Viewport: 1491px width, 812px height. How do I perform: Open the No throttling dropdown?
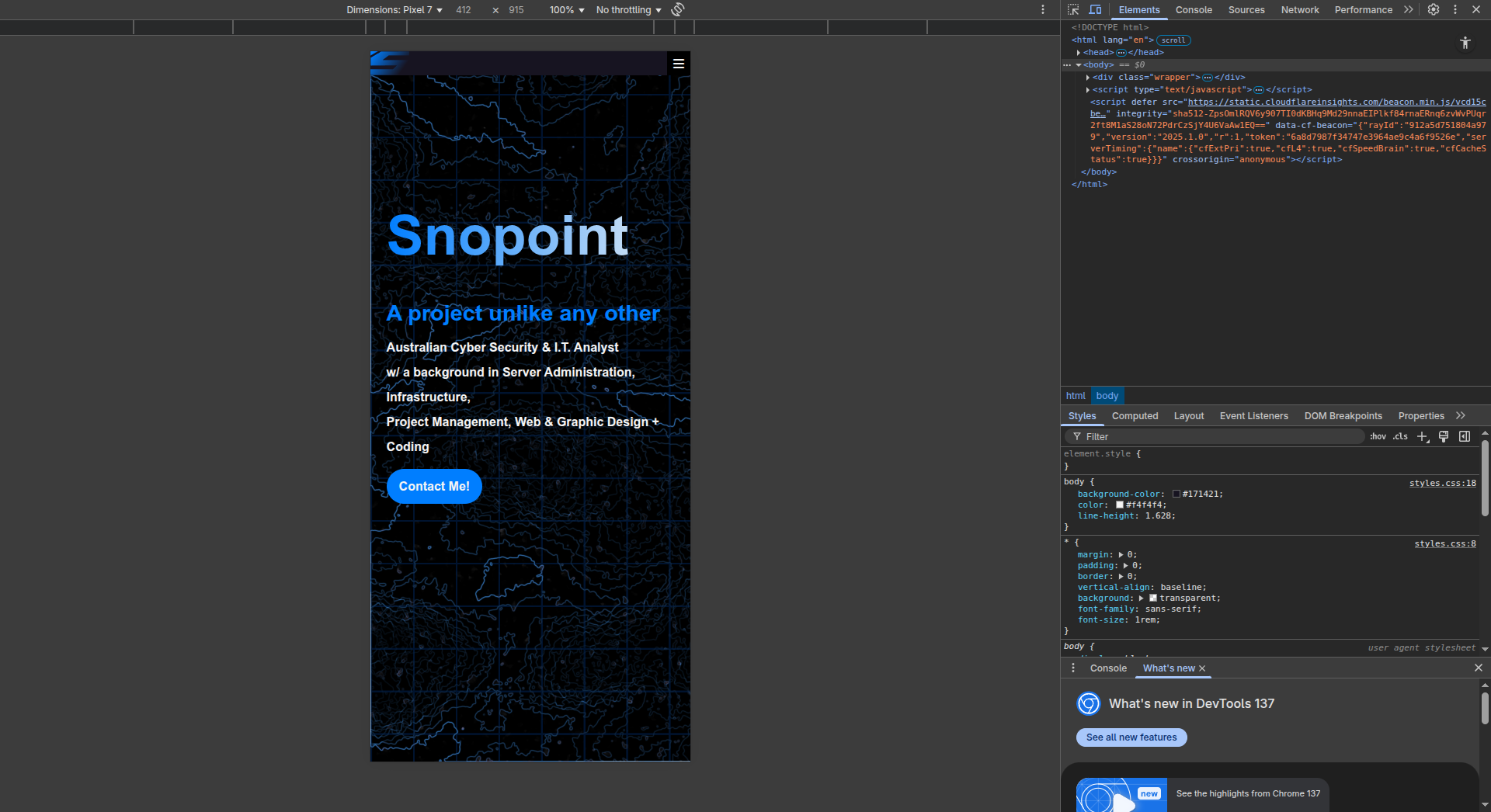coord(629,10)
